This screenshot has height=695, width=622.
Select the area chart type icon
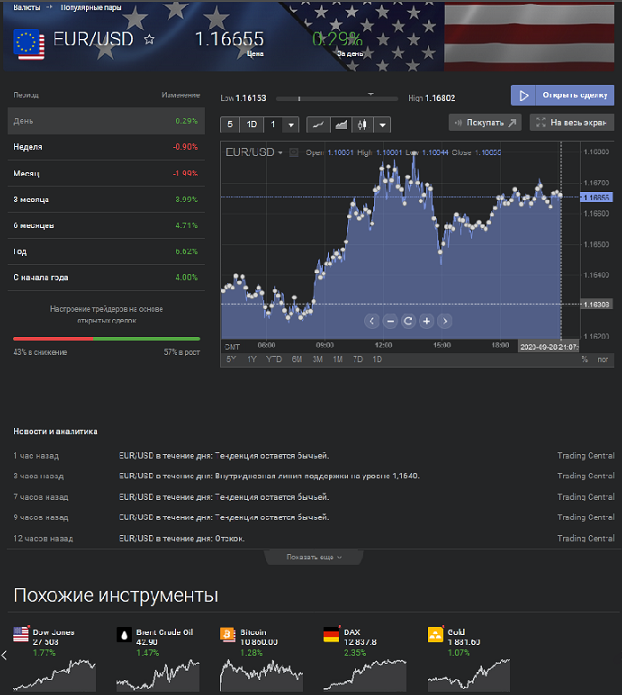click(341, 125)
